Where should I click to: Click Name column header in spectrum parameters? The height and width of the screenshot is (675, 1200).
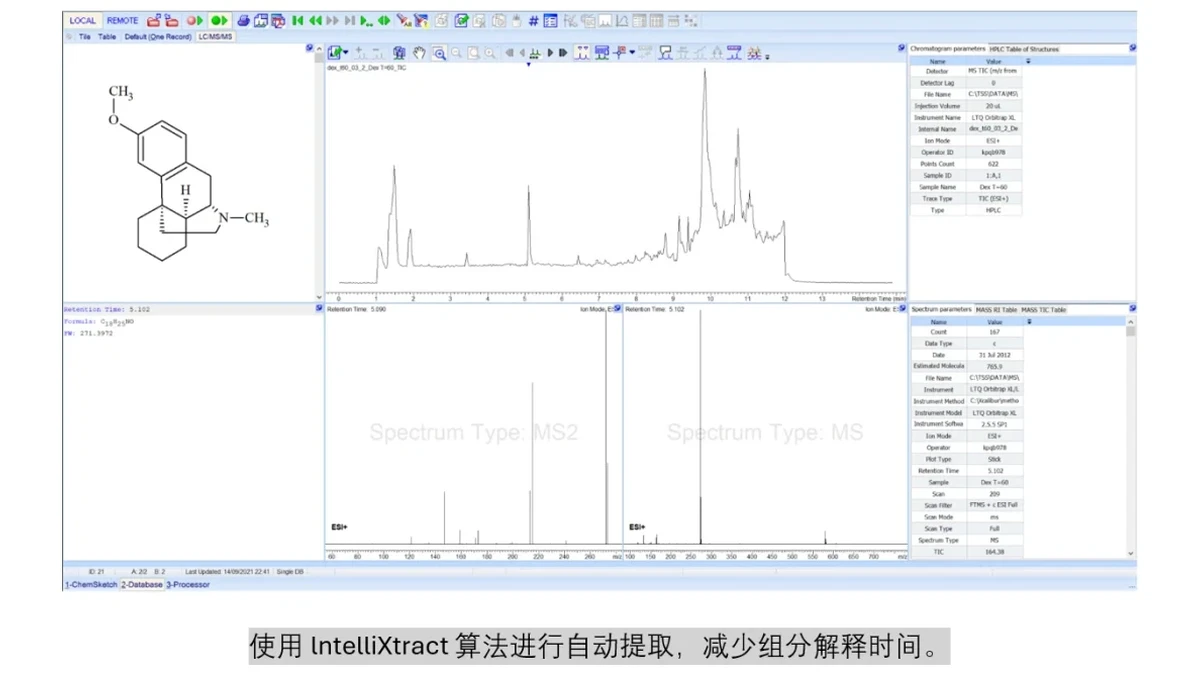[938, 322]
